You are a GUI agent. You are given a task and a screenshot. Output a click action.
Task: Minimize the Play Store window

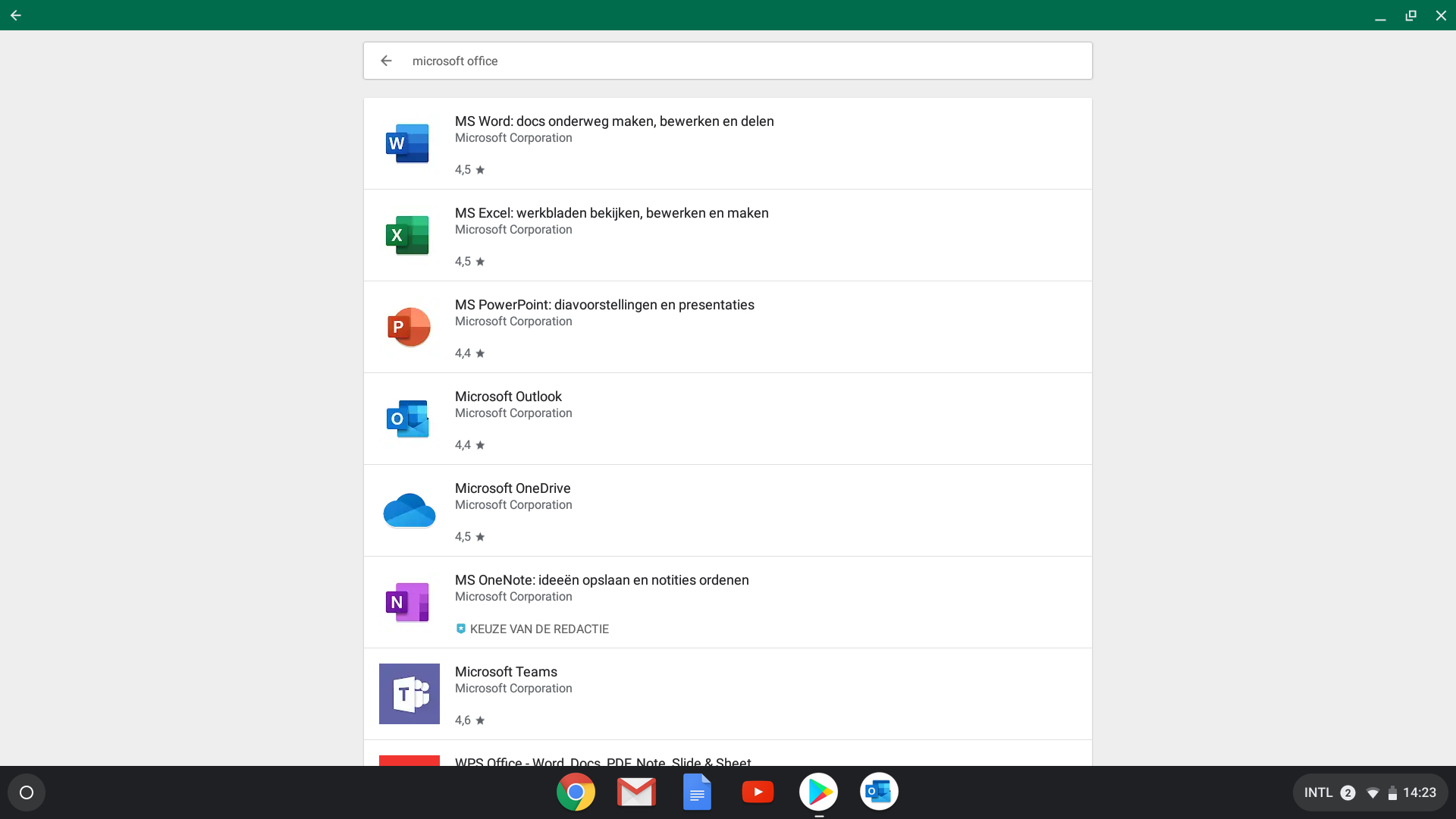pyautogui.click(x=1380, y=15)
